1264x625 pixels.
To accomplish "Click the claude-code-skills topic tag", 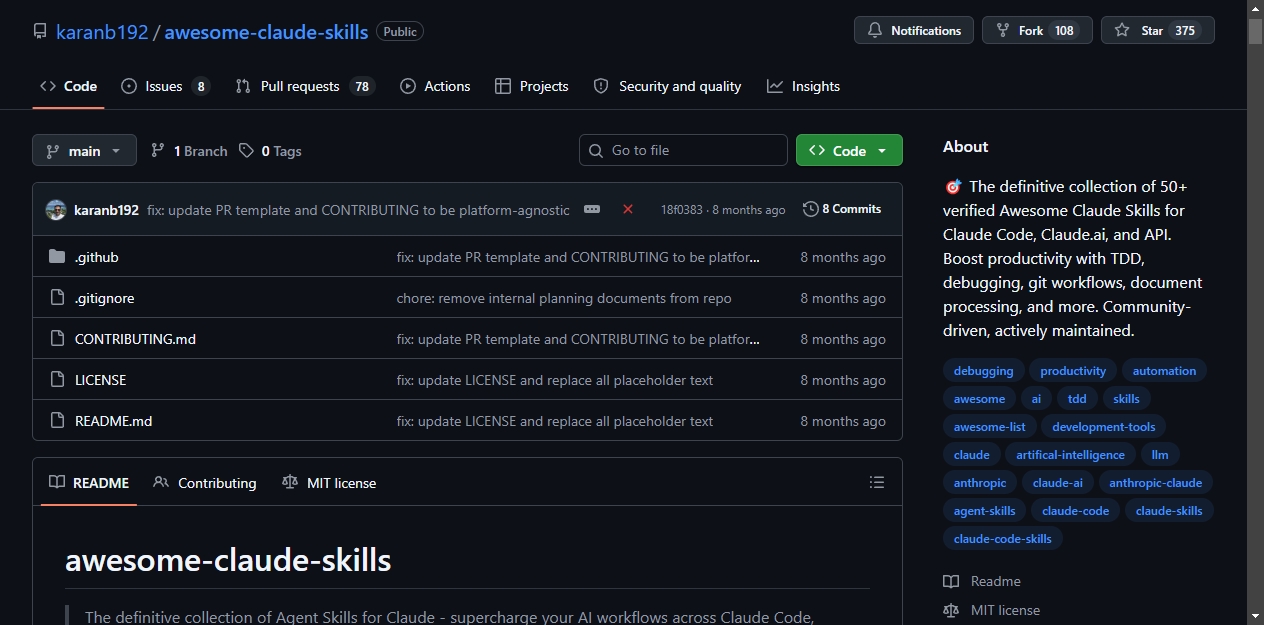I will click(1002, 539).
